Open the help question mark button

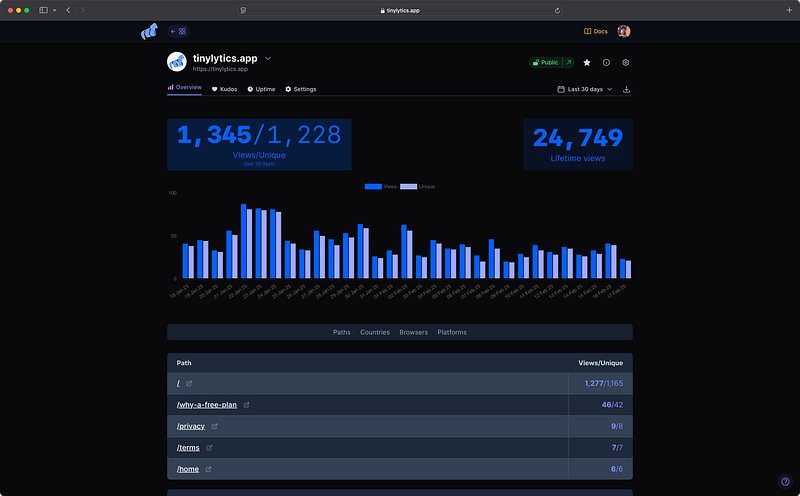[x=785, y=481]
